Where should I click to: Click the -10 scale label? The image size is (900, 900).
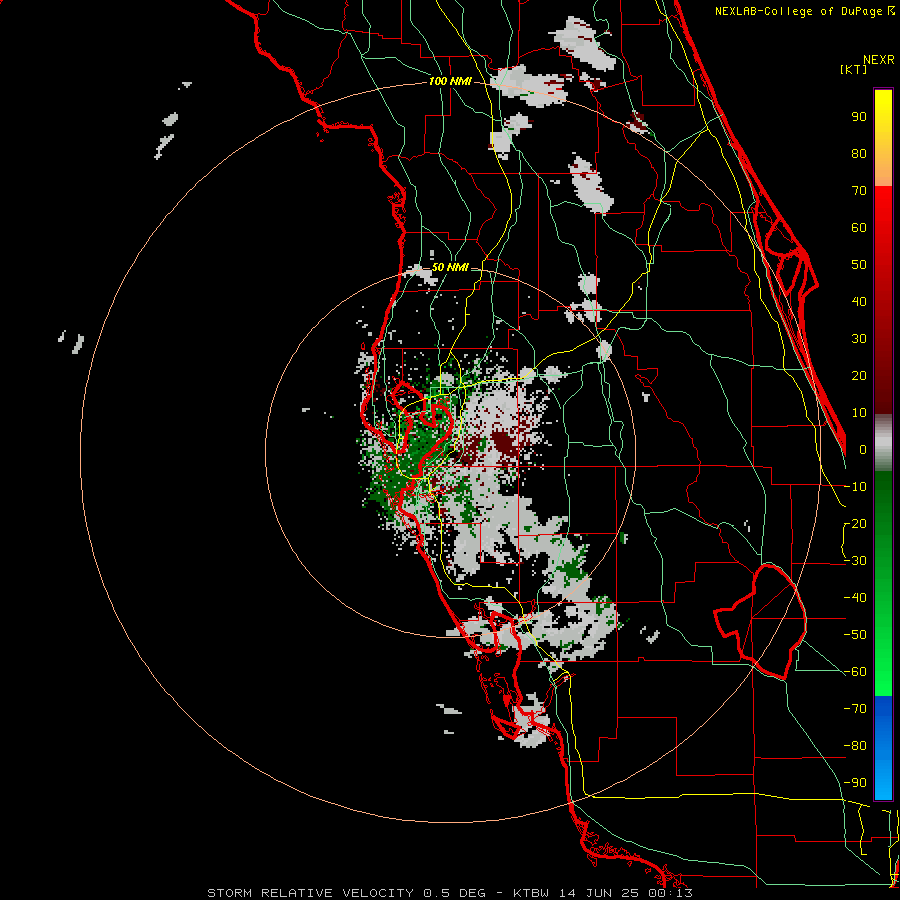(855, 487)
